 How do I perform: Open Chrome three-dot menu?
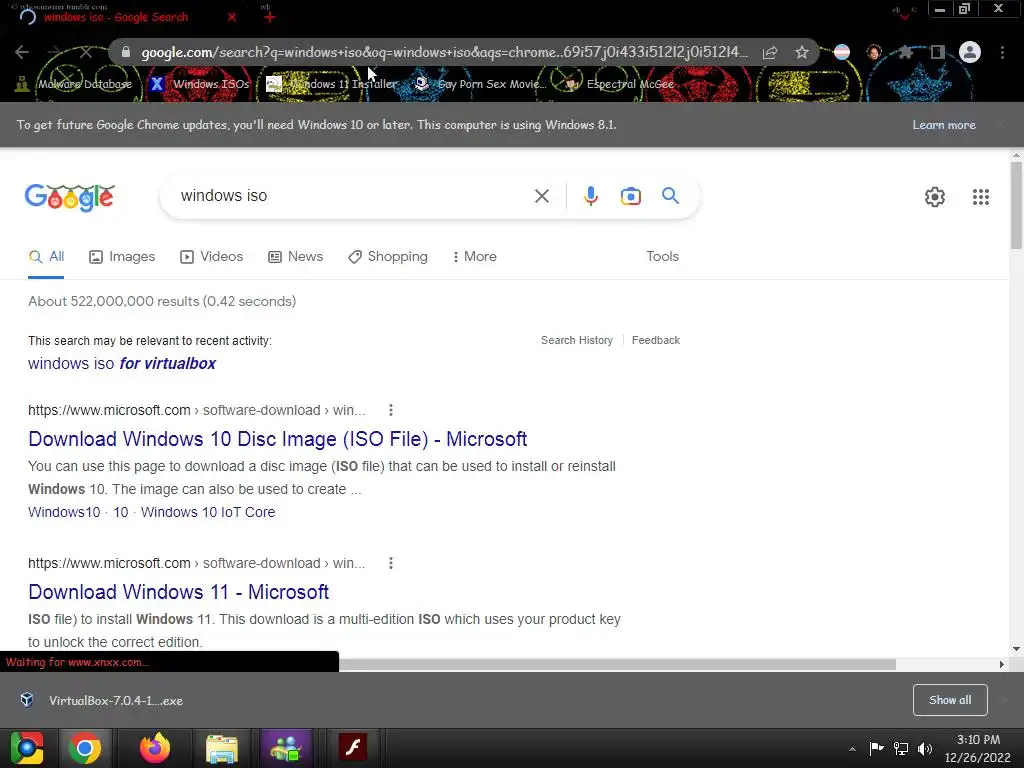1002,52
